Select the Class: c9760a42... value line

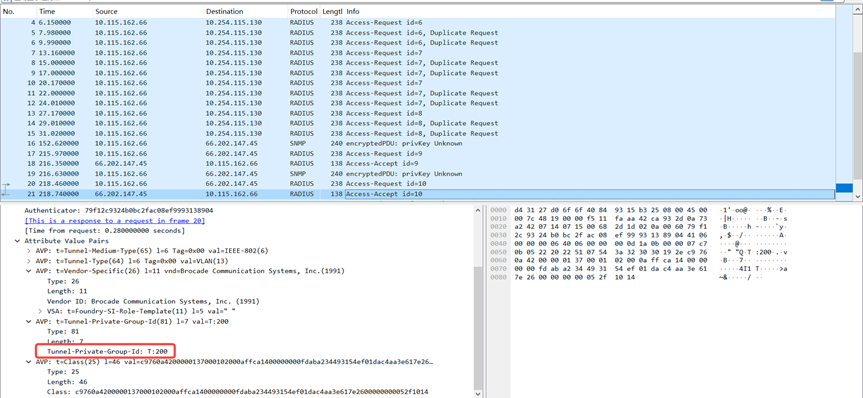point(238,391)
